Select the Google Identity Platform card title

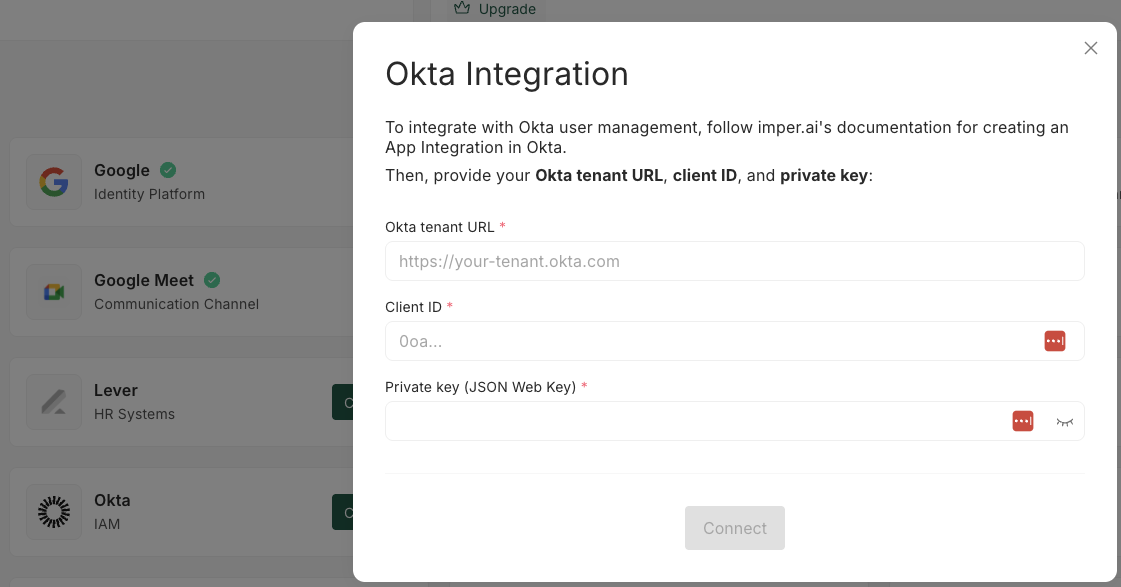tap(122, 170)
